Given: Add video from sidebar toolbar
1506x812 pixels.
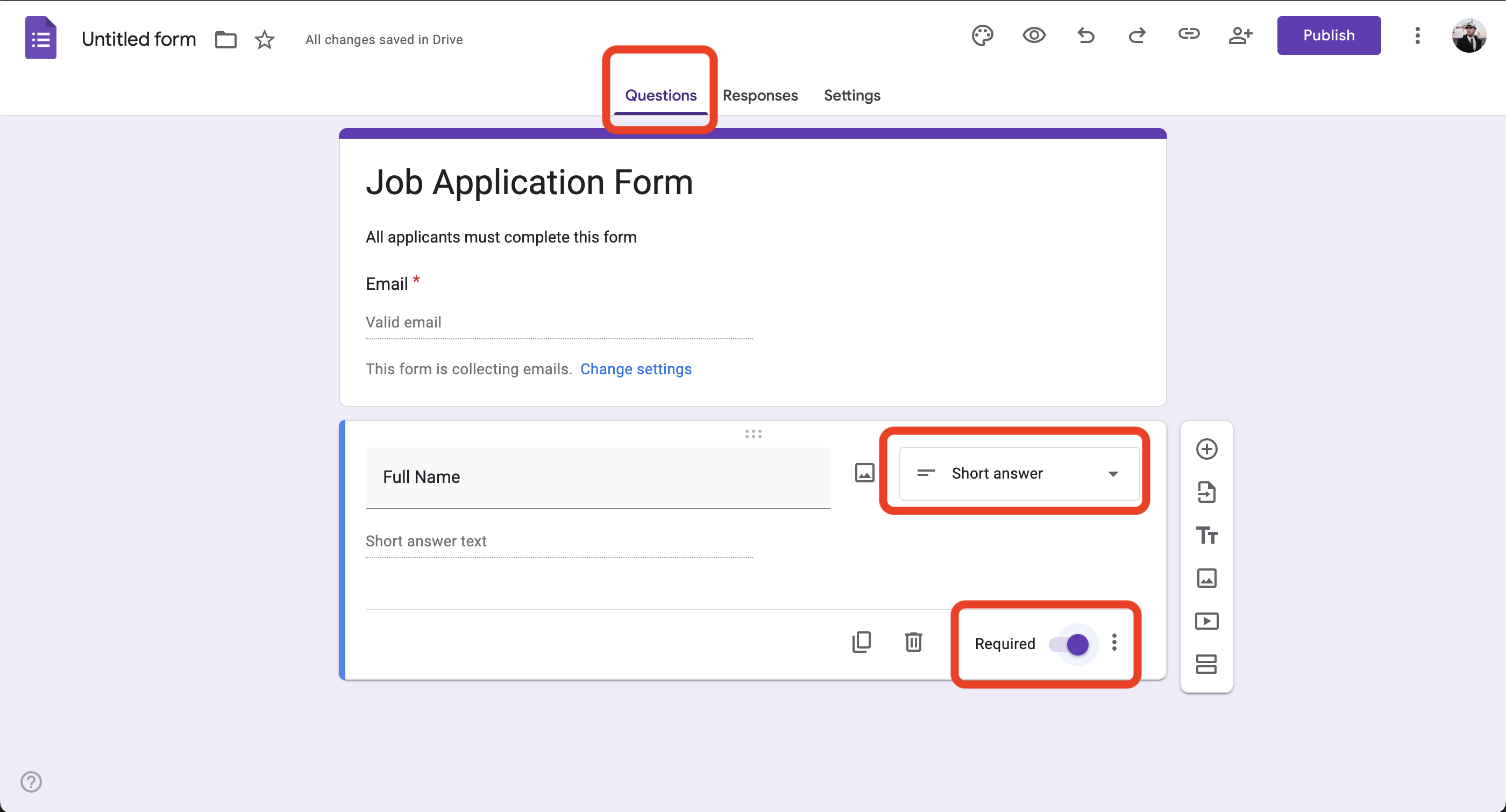Looking at the screenshot, I should [1206, 621].
